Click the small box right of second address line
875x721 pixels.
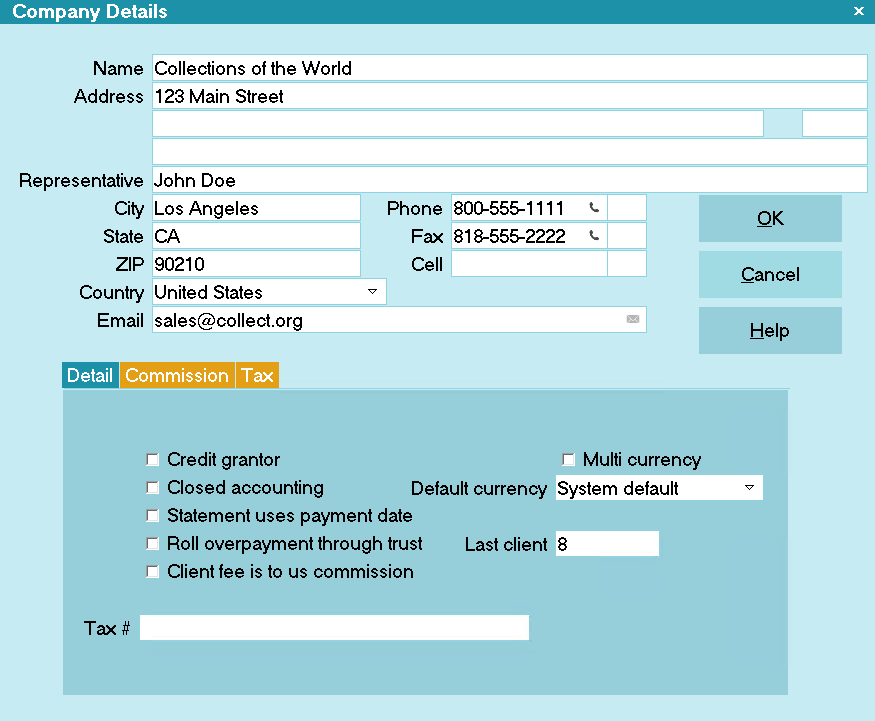834,123
